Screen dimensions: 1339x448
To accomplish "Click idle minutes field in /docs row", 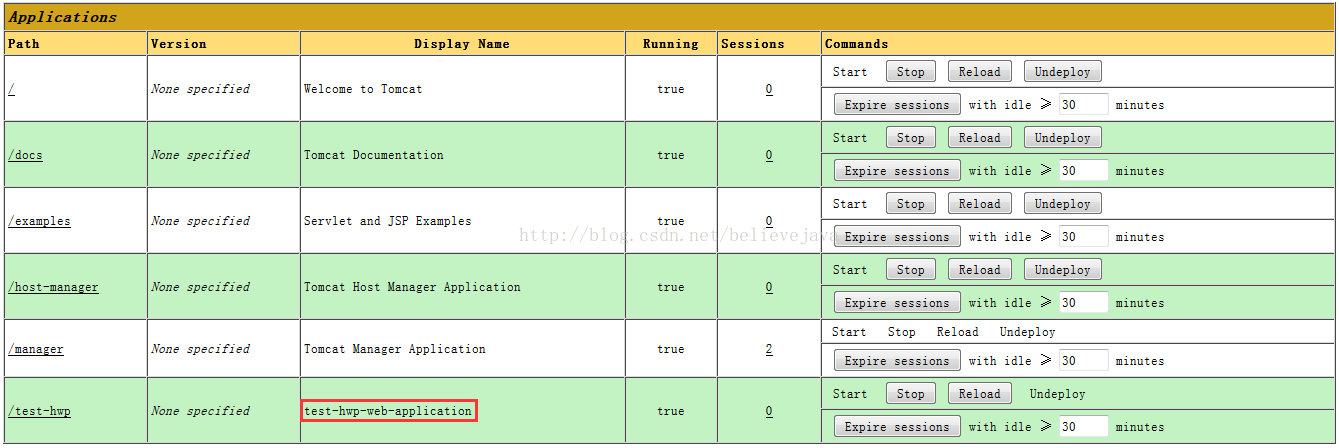I will point(1083,171).
